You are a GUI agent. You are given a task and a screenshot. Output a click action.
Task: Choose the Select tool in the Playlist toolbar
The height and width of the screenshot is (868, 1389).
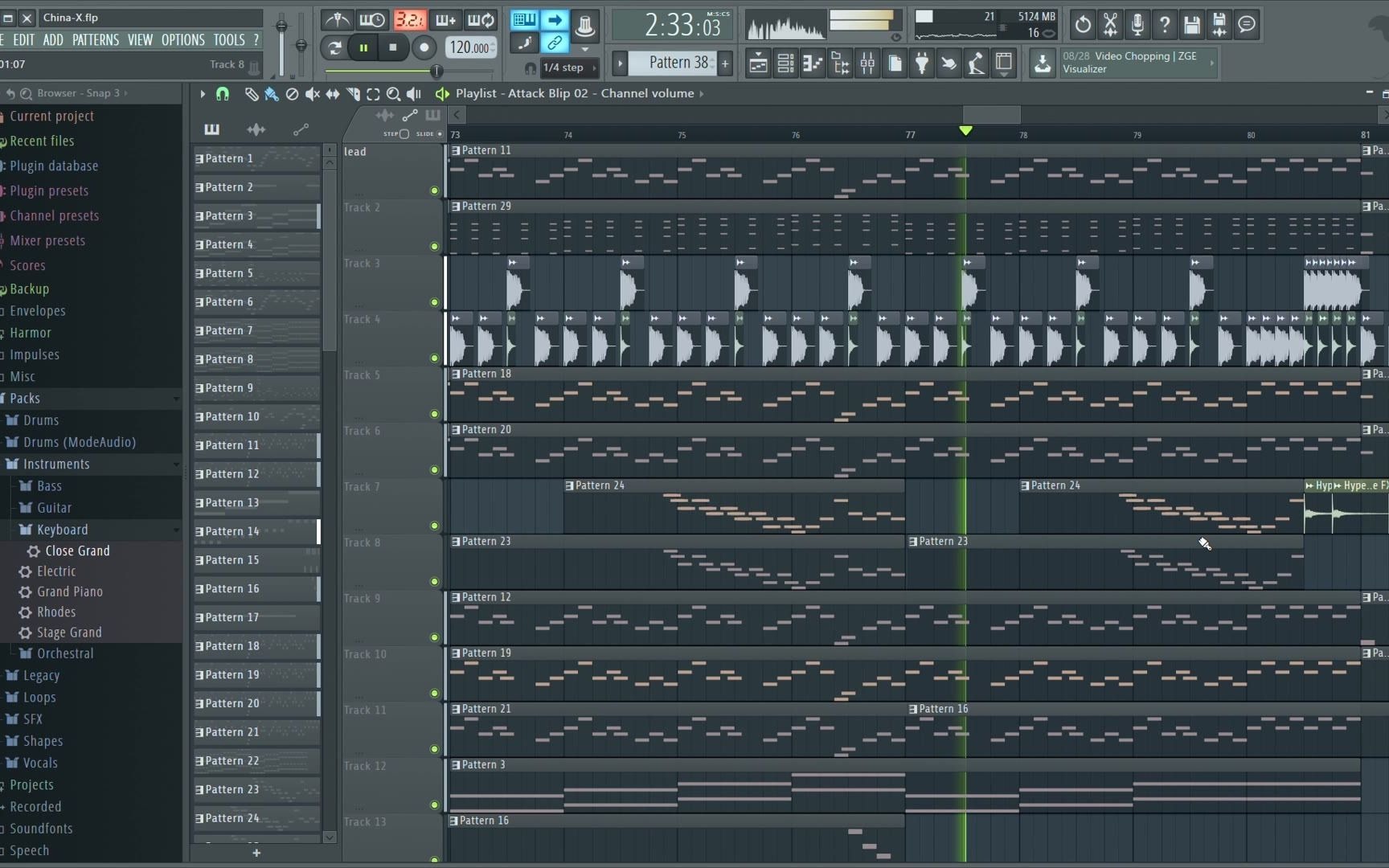click(x=373, y=94)
